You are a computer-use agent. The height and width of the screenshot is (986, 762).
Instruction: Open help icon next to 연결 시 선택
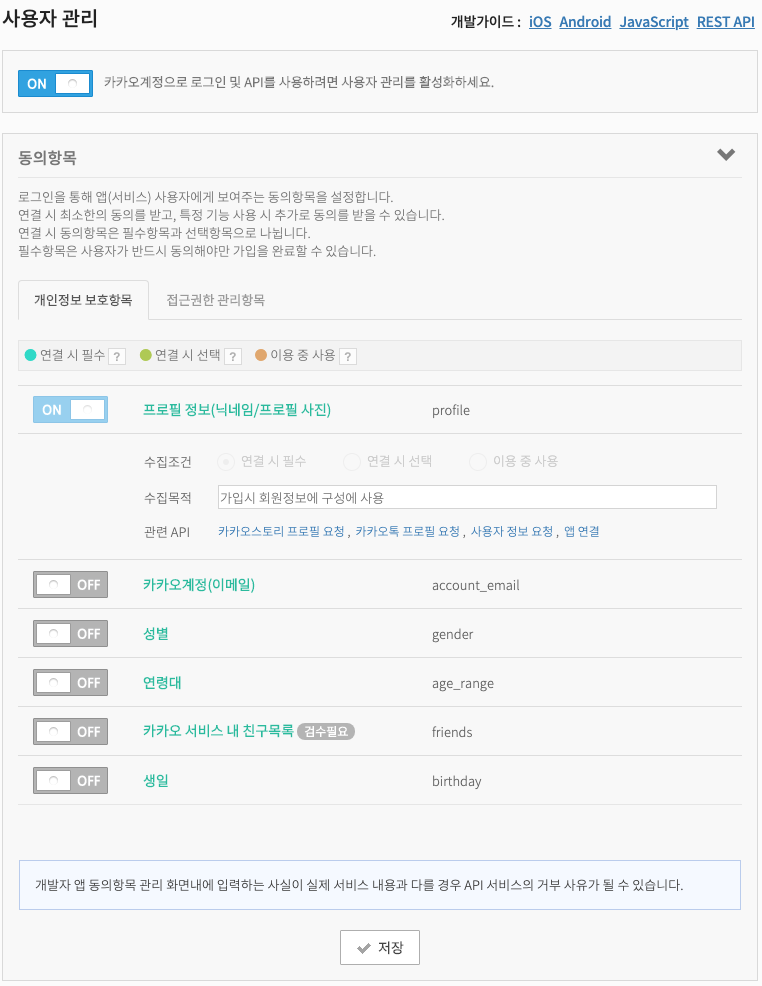click(233, 357)
